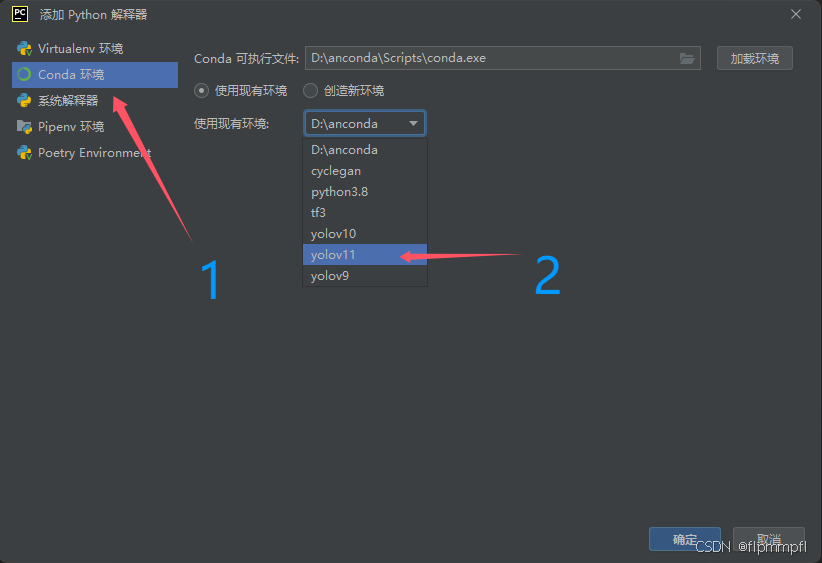Select Virtualenv 环境 in the sidebar
The height and width of the screenshot is (563, 822).
[x=94, y=49]
